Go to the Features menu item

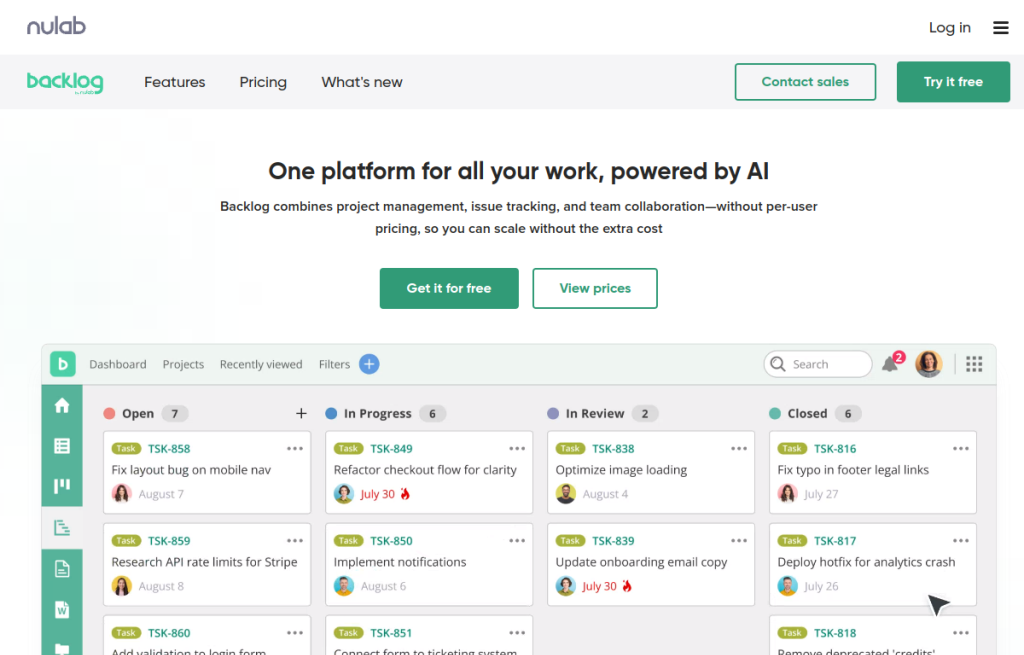(174, 82)
